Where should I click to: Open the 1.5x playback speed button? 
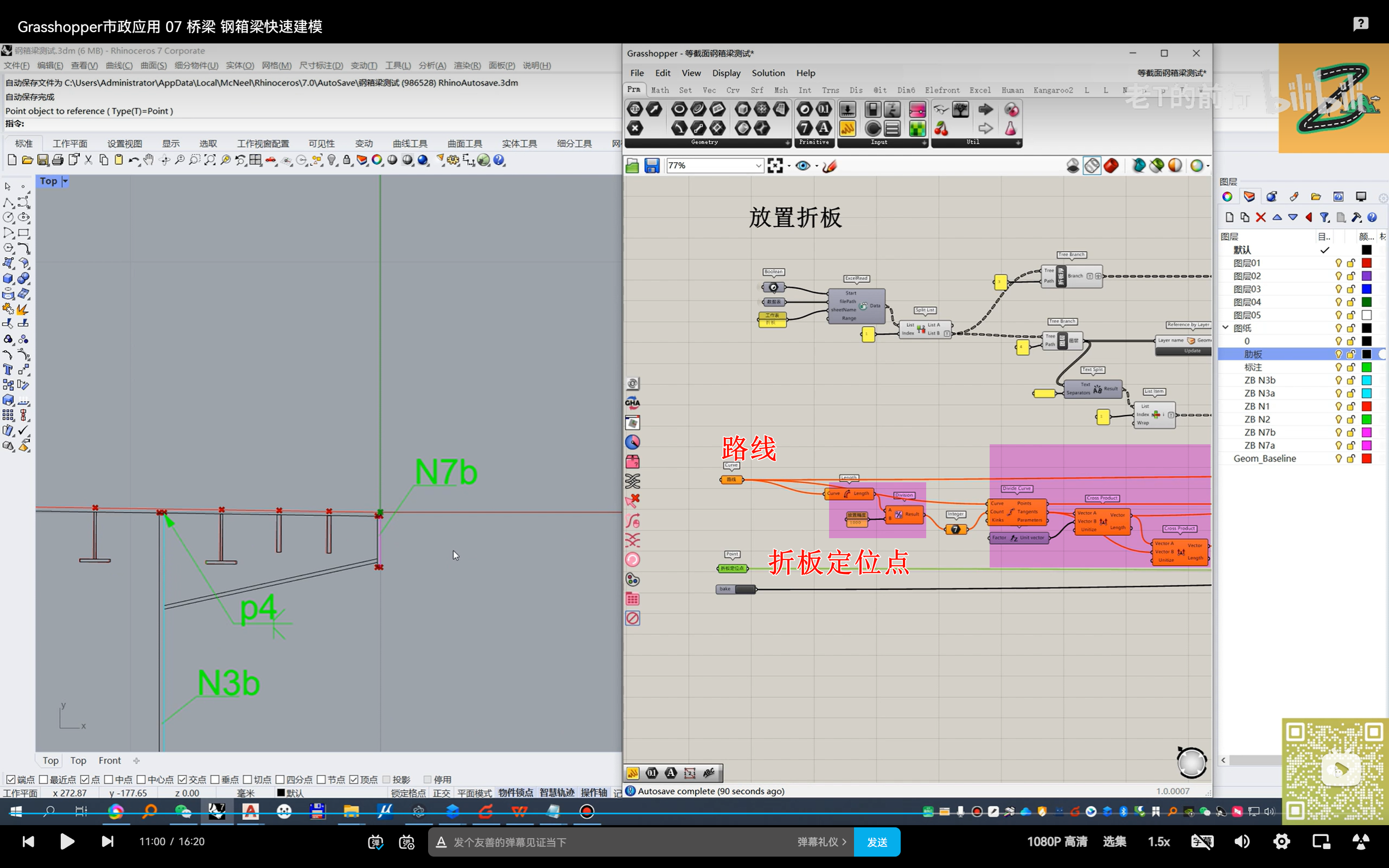click(x=1158, y=841)
